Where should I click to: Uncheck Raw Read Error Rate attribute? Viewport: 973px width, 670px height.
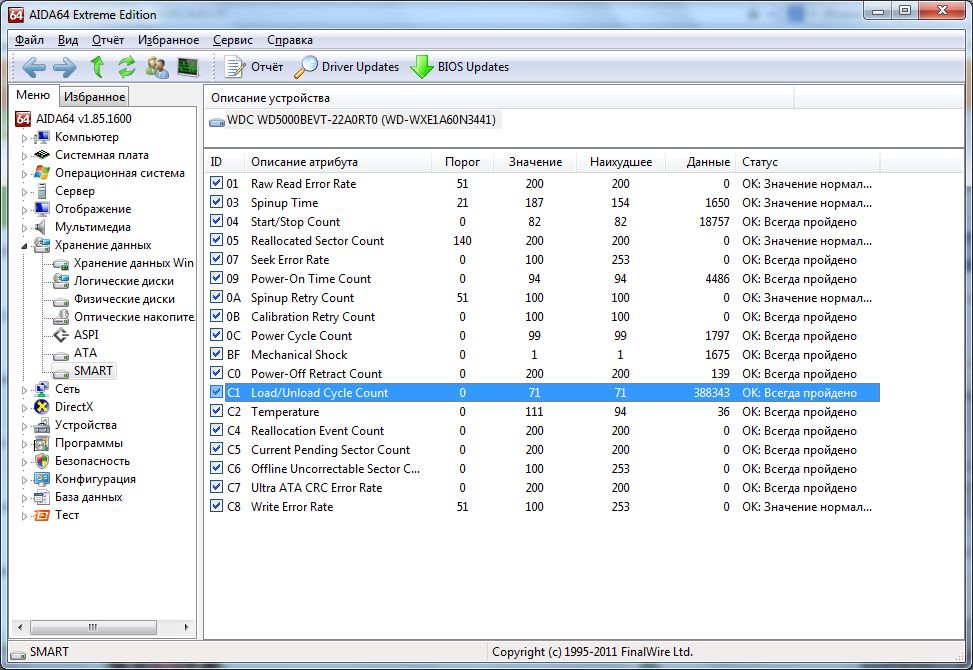click(x=216, y=183)
